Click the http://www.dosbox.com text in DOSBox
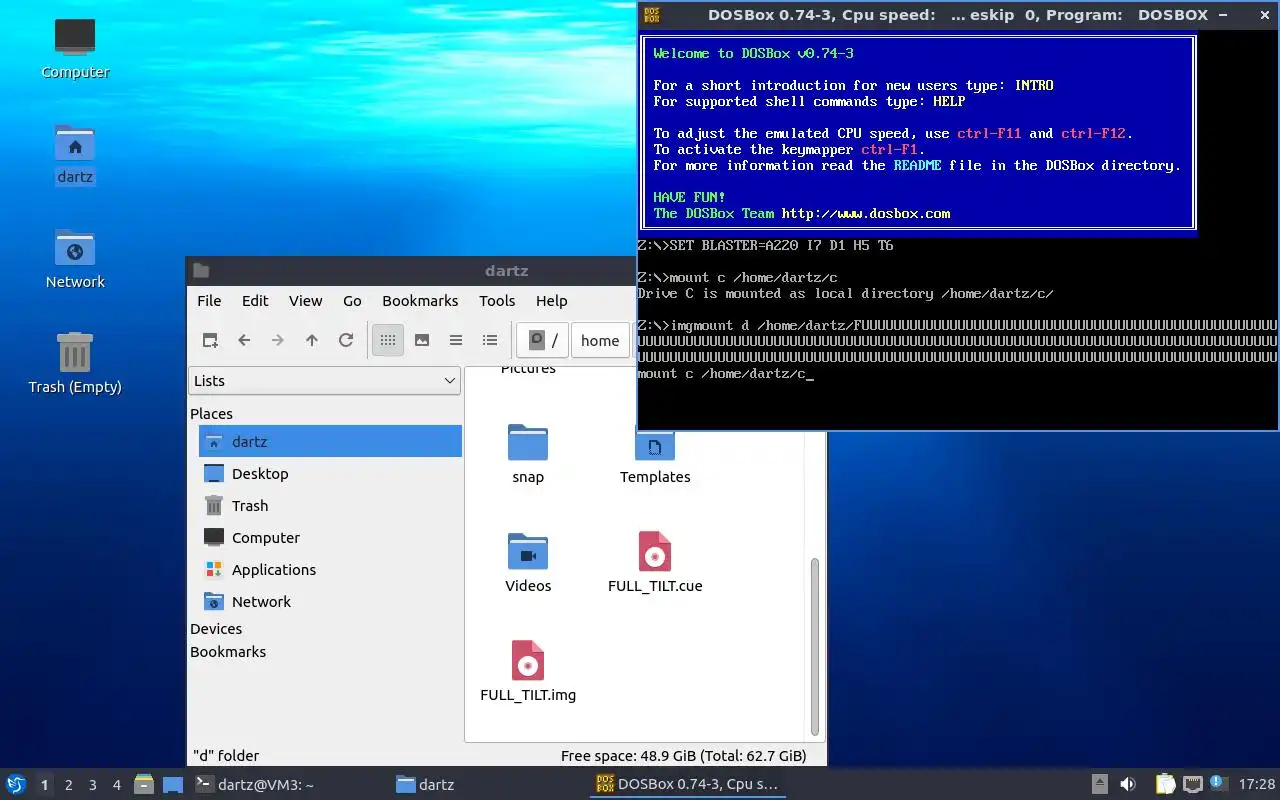This screenshot has height=800, width=1280. click(x=866, y=213)
